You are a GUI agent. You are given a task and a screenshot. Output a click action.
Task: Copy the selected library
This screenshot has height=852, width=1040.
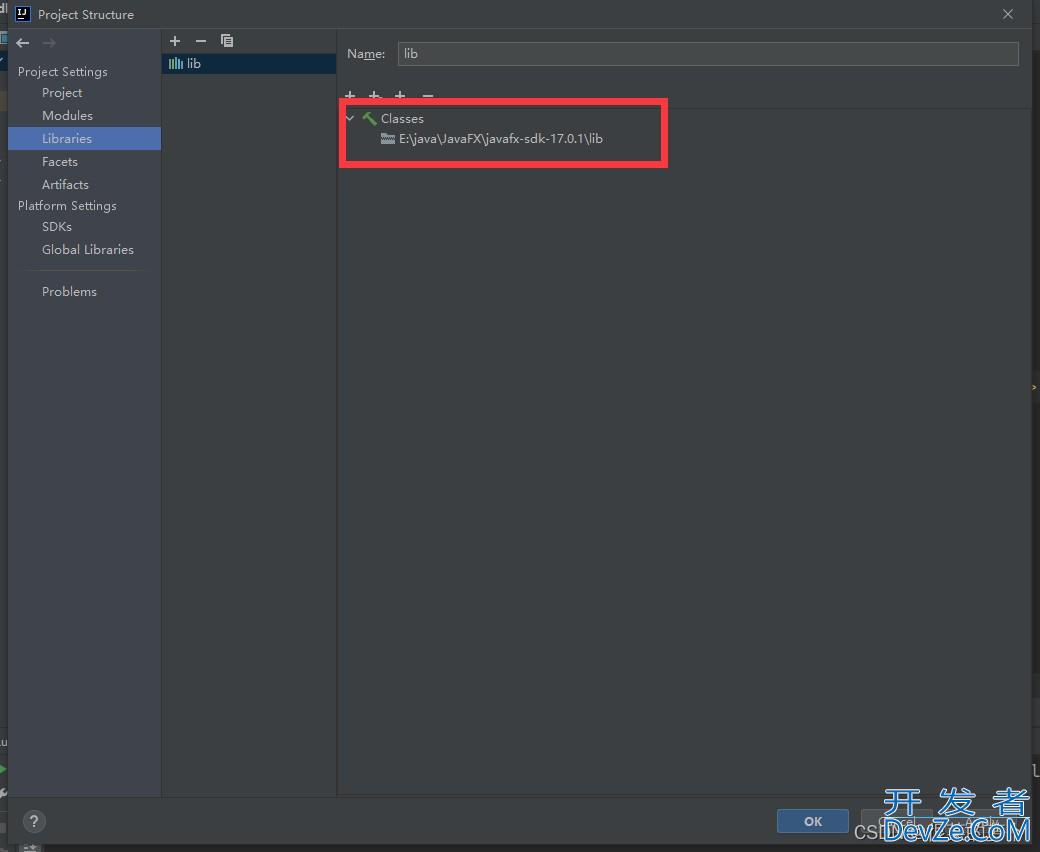[227, 41]
